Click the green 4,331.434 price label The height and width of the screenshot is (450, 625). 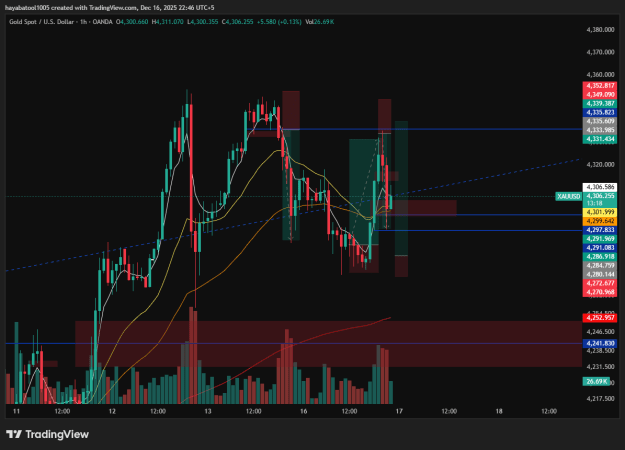point(600,139)
